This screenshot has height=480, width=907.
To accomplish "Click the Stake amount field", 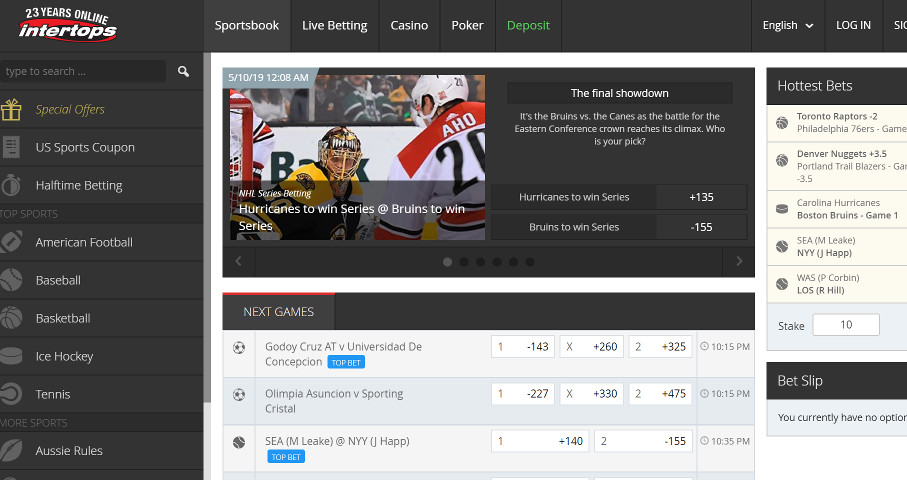I will pyautogui.click(x=846, y=325).
